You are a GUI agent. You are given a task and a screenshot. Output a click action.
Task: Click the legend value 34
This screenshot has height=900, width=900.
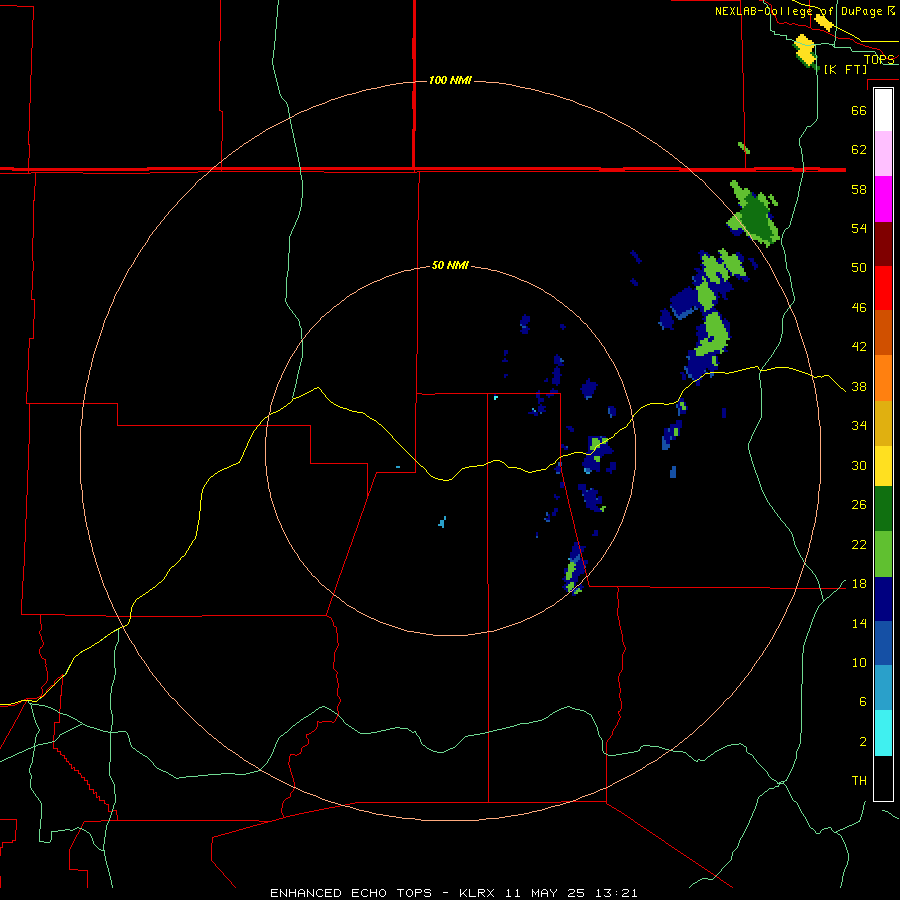point(859,426)
